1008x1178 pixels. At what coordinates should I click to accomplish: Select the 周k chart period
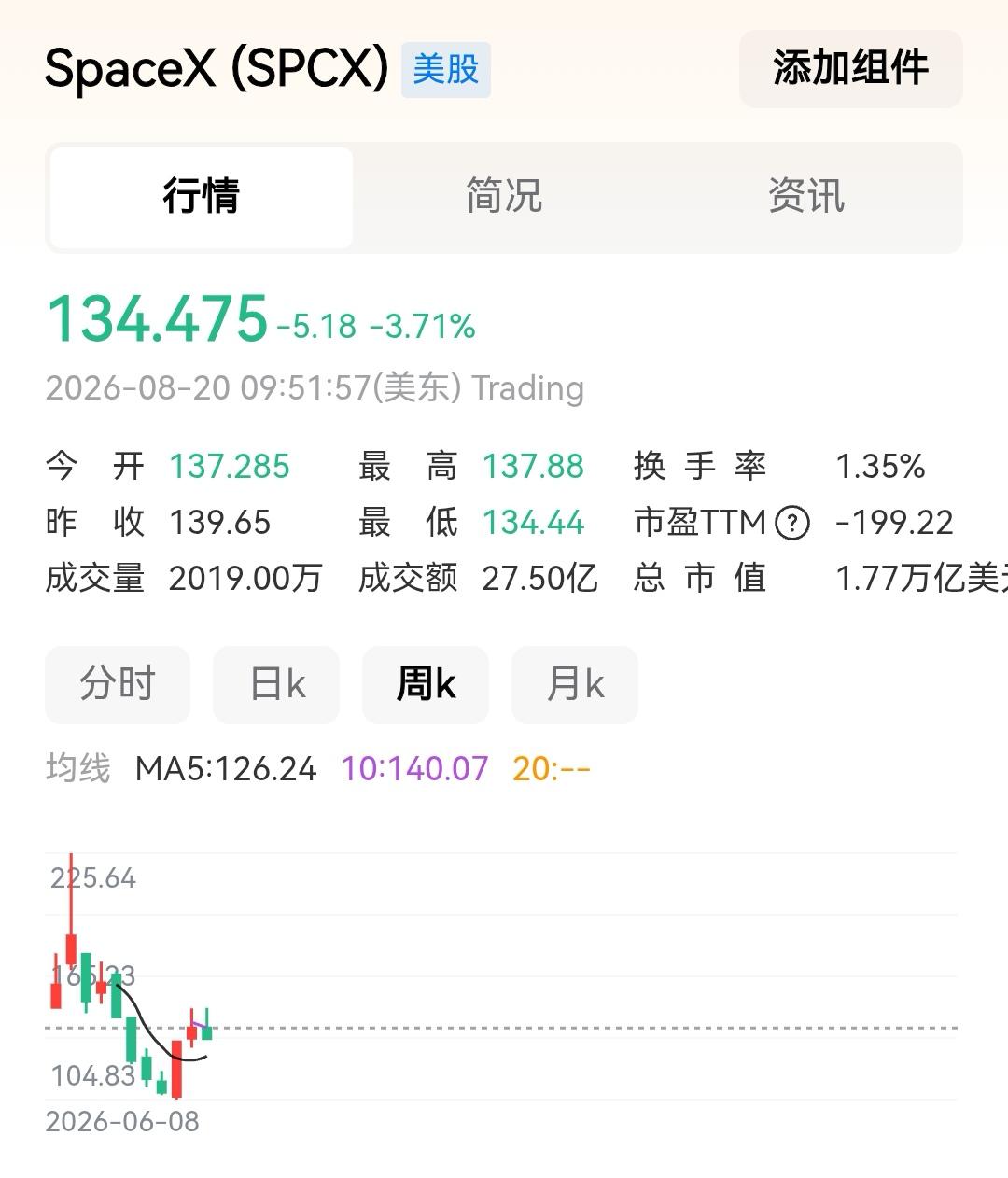(426, 684)
